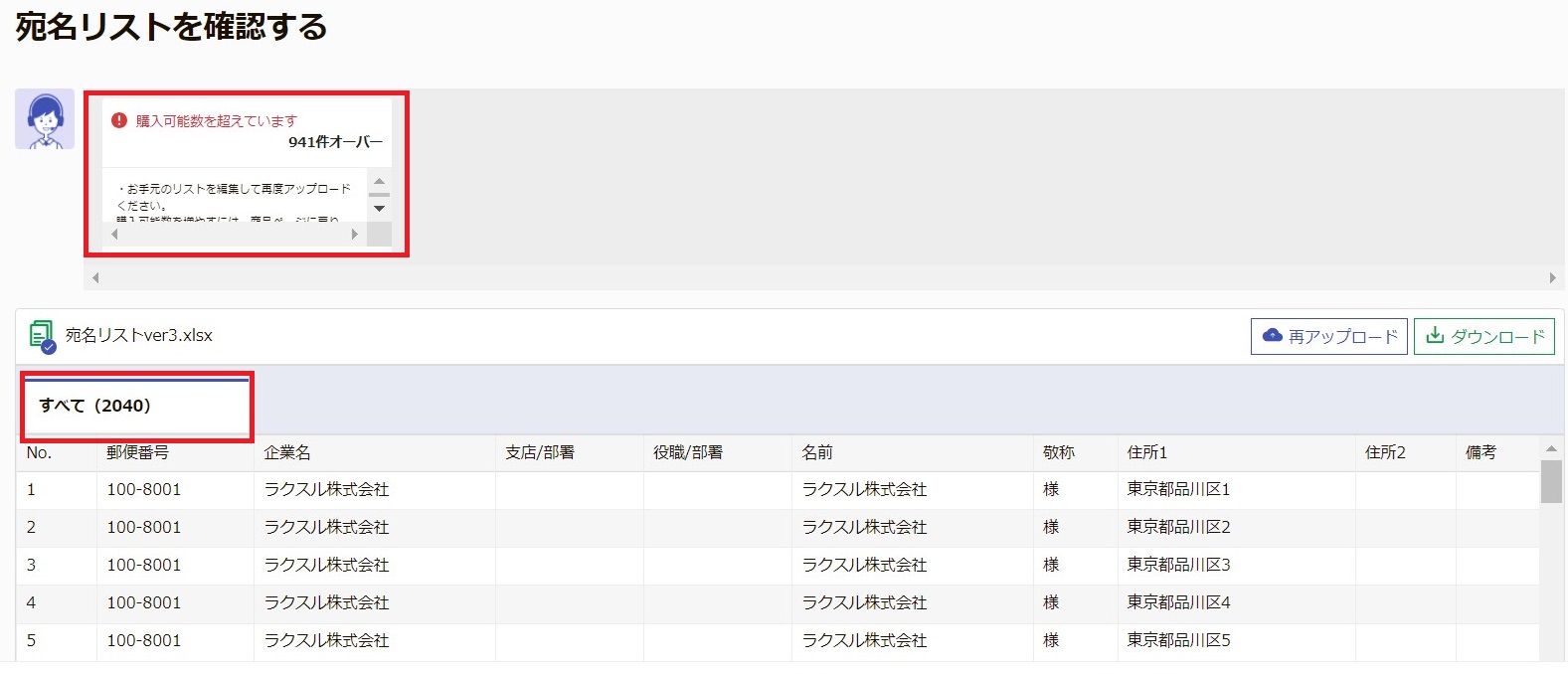The height and width of the screenshot is (674, 1568).
Task: Click the download arrow icon in ダウンロード
Action: click(x=1435, y=336)
